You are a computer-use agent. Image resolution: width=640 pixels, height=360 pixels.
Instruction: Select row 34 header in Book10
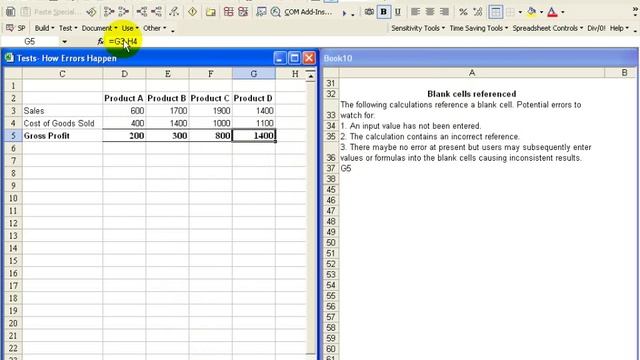(331, 126)
